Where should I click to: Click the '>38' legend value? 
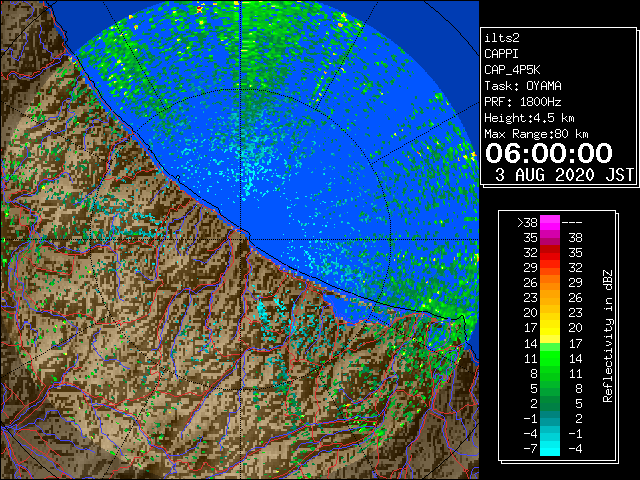[527, 223]
